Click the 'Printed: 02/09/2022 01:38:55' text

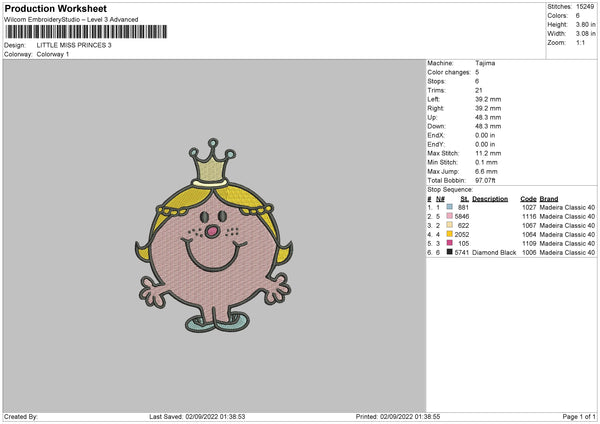click(x=398, y=416)
